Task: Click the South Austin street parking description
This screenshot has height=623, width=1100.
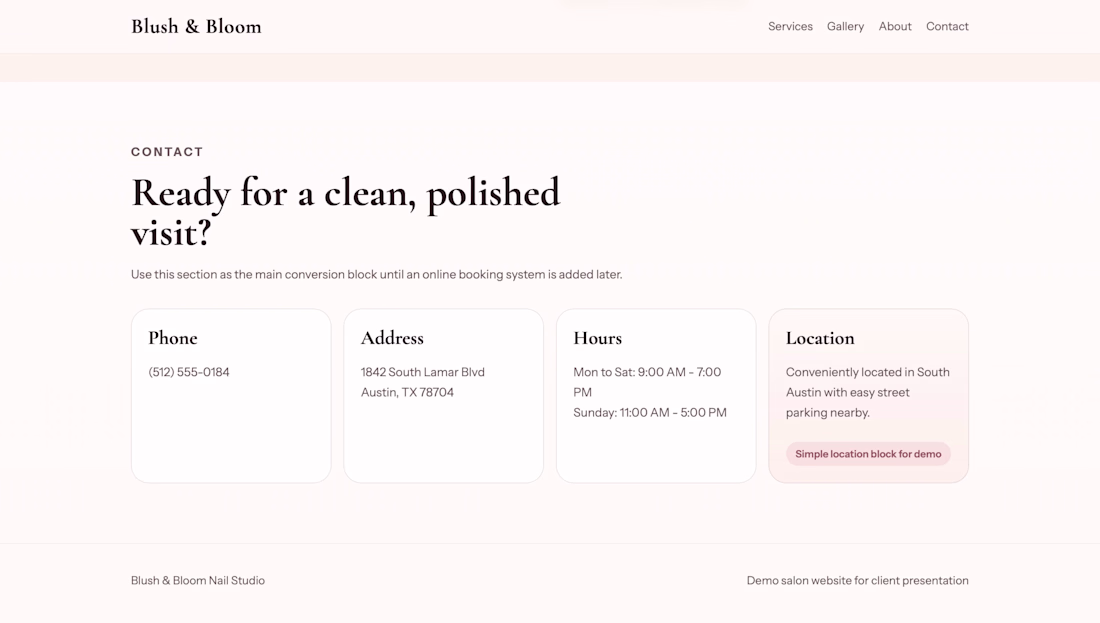Action: [867, 392]
